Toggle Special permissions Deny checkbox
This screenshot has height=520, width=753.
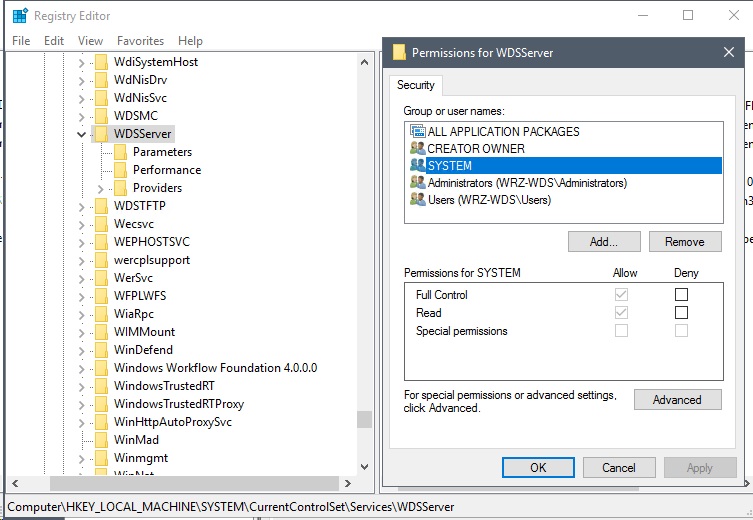coord(681,330)
